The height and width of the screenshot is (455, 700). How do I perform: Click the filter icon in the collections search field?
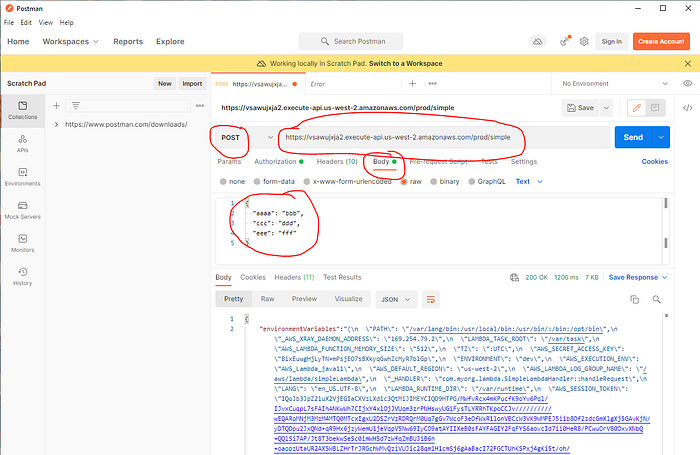76,106
